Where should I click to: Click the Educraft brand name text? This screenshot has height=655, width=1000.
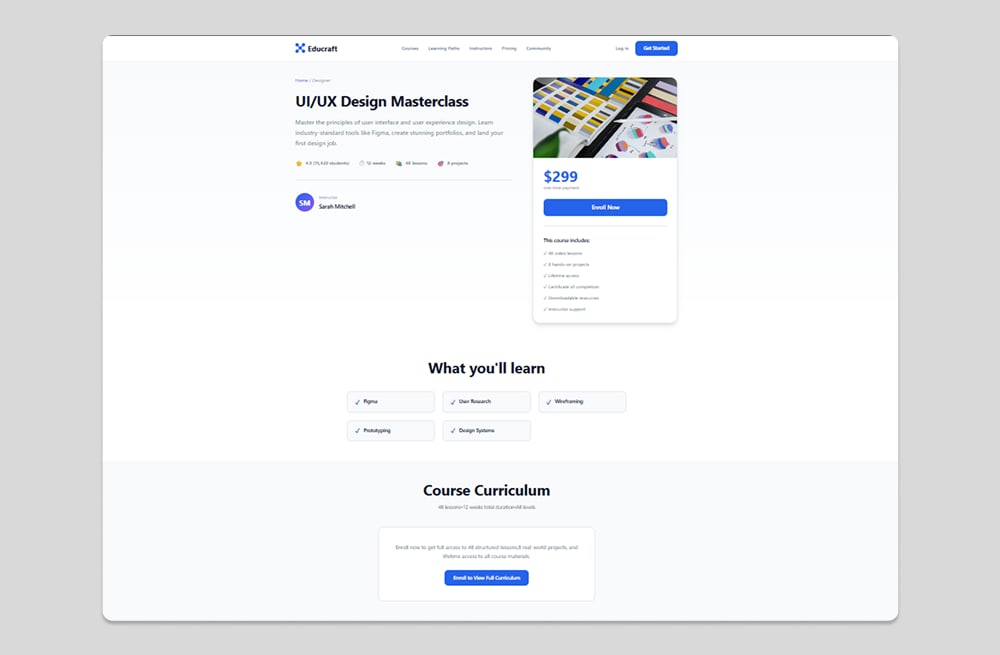coord(323,48)
